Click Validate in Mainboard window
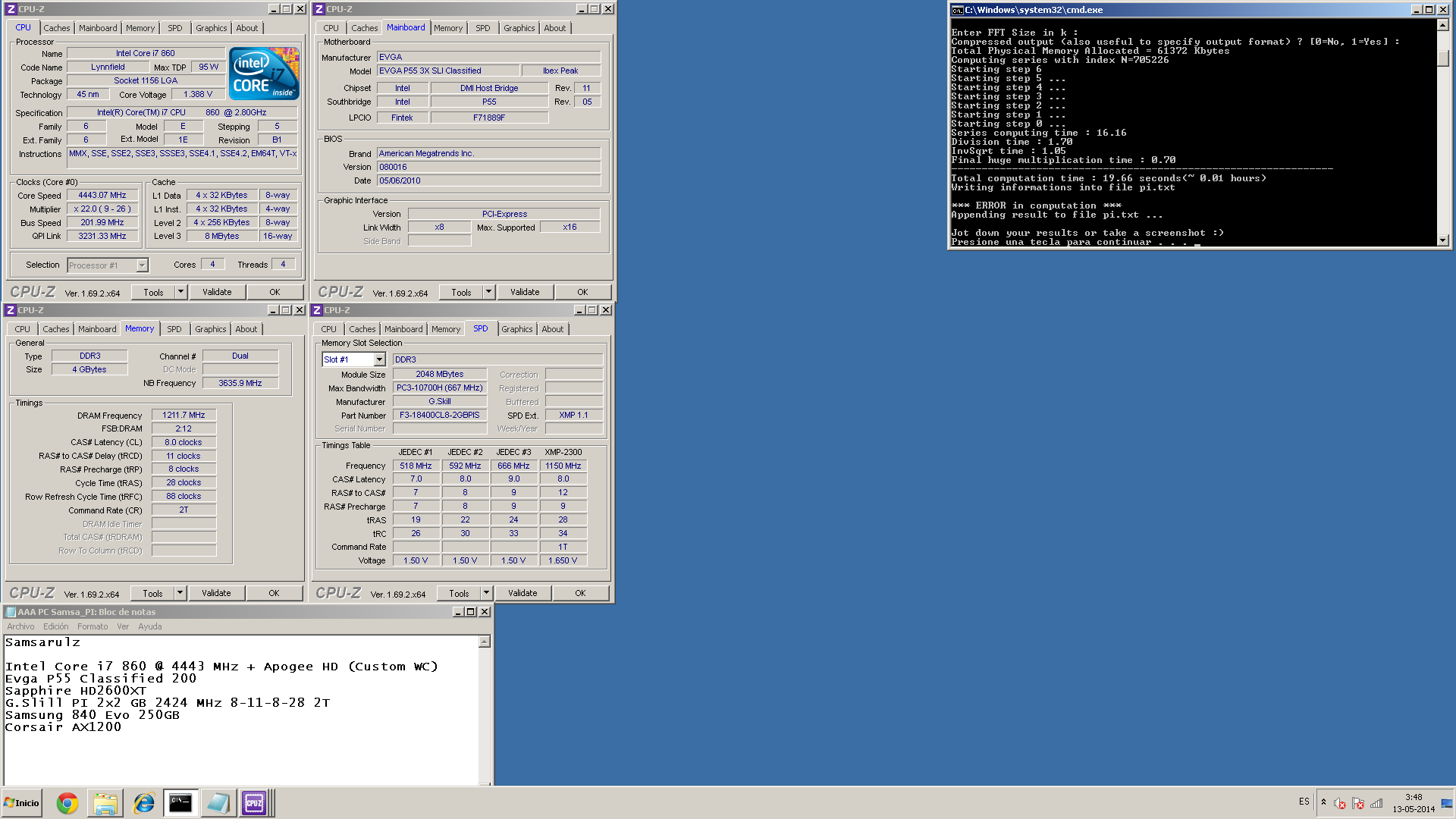The width and height of the screenshot is (1456, 819). (x=525, y=292)
